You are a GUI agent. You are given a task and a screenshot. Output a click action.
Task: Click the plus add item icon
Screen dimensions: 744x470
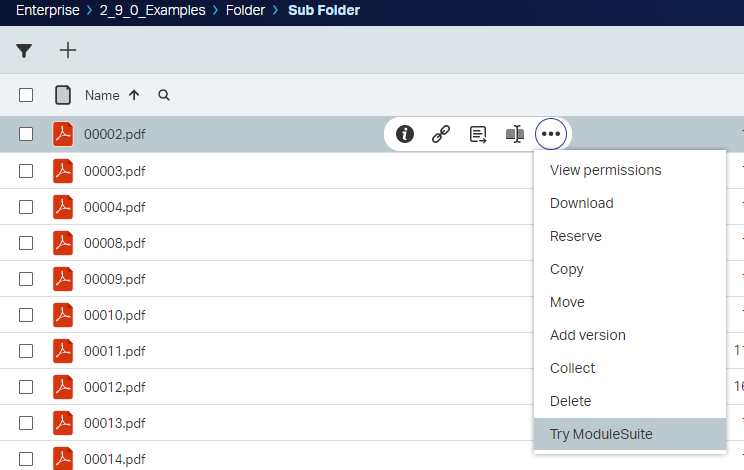point(67,50)
